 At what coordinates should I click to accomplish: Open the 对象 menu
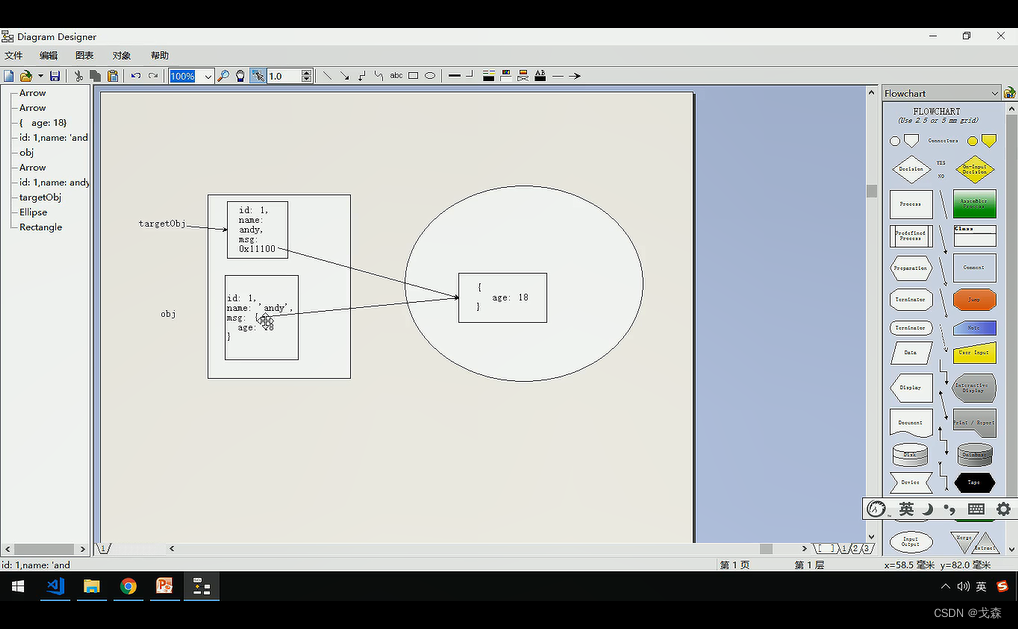[121, 56]
